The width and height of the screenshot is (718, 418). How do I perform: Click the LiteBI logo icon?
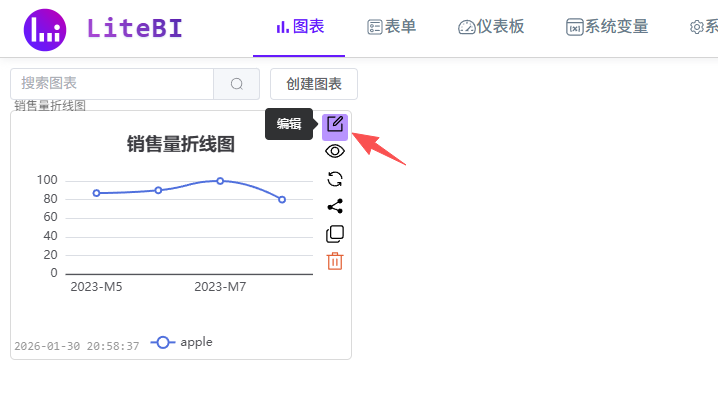(x=45, y=30)
